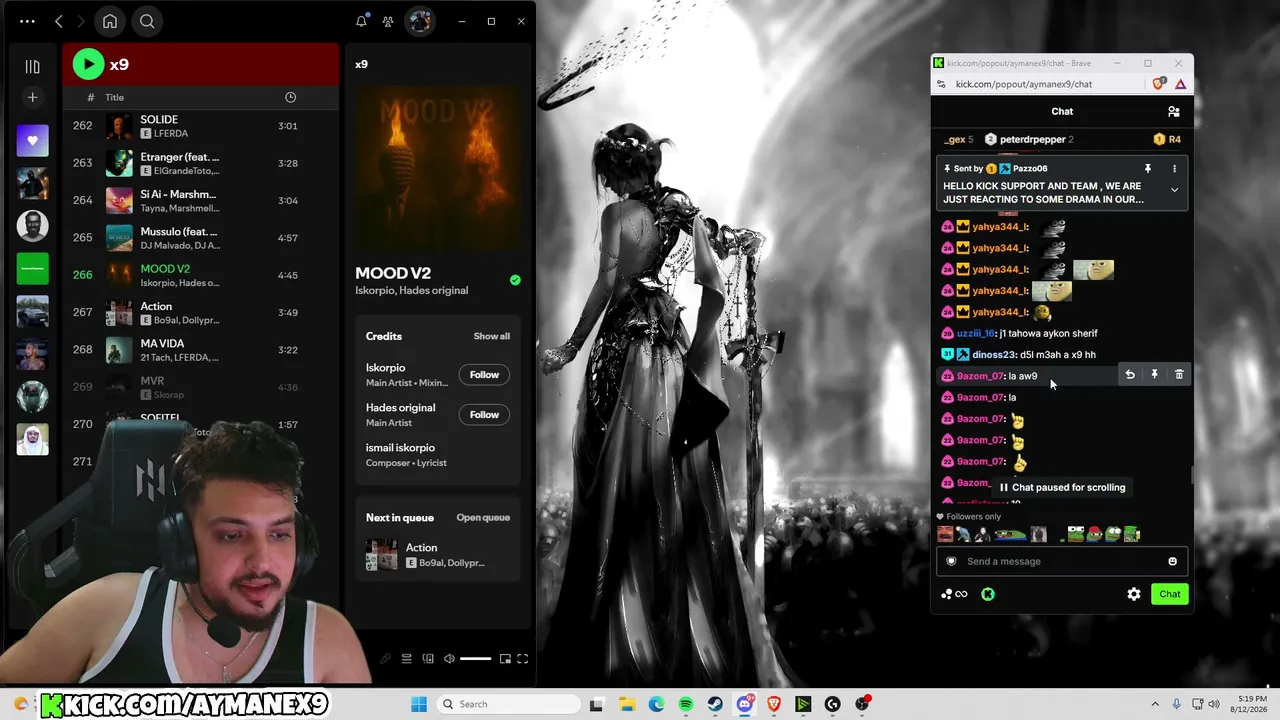Go back in Spotify navigation
Viewport: 1280px width, 720px height.
tap(59, 21)
